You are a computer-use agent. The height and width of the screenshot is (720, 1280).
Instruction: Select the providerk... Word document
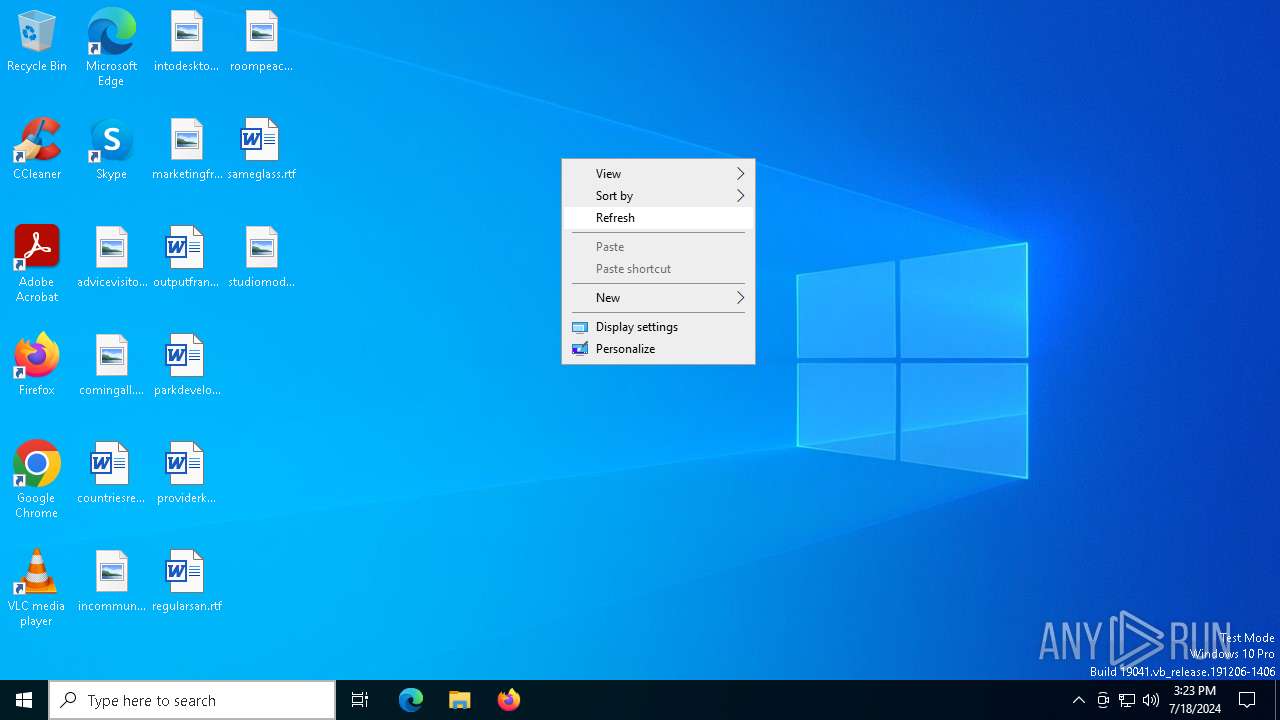186,474
